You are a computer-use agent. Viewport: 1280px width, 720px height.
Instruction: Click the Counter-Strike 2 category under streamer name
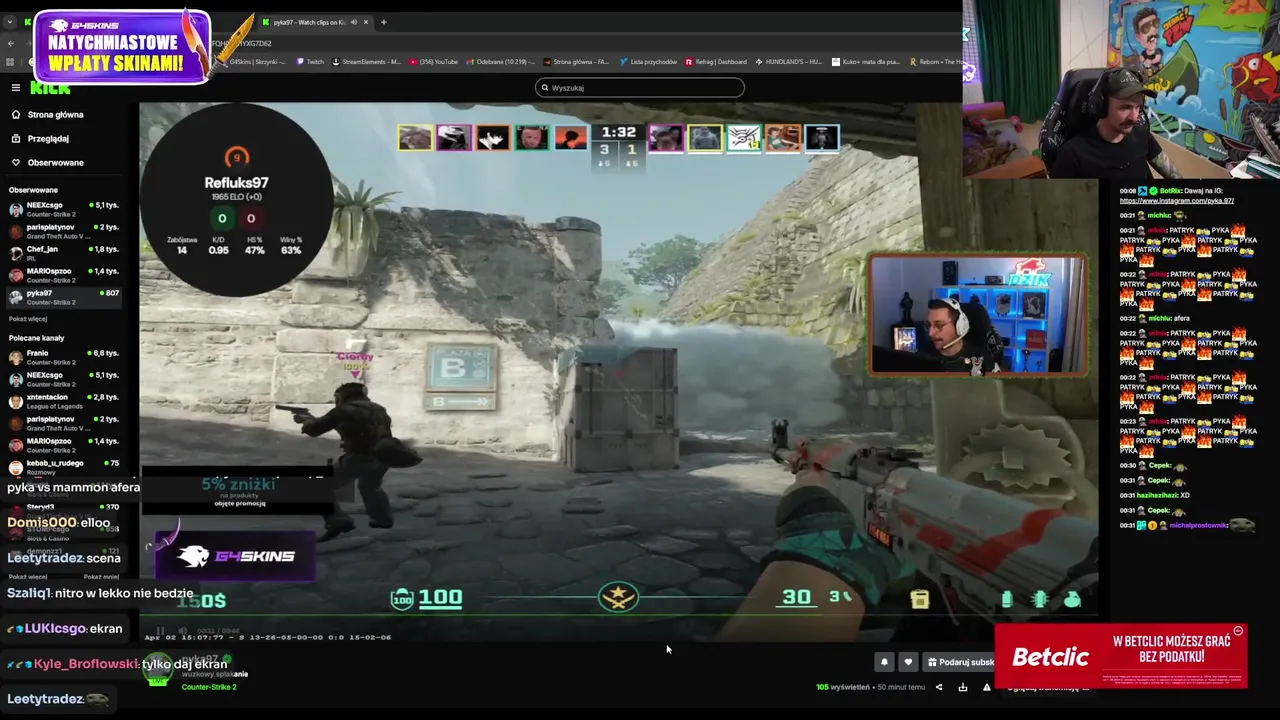[209, 687]
